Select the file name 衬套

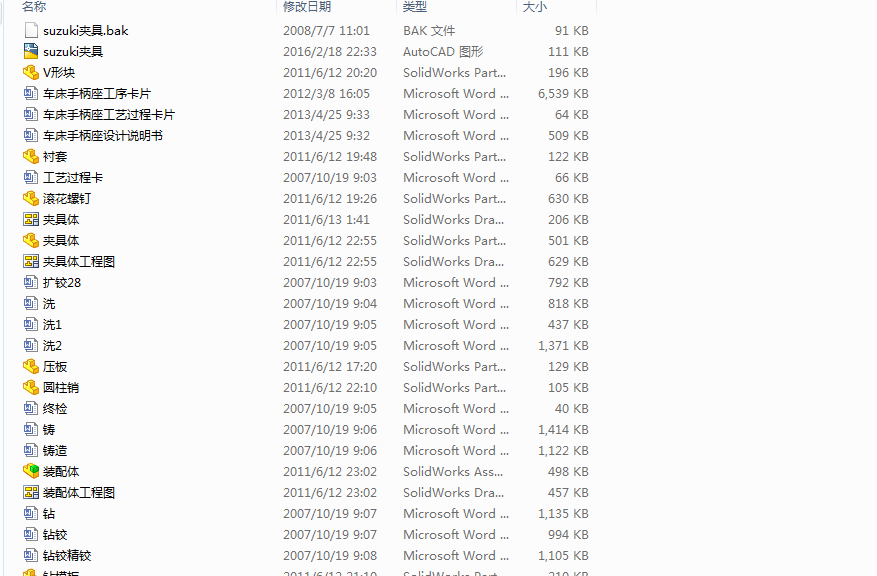click(x=55, y=157)
